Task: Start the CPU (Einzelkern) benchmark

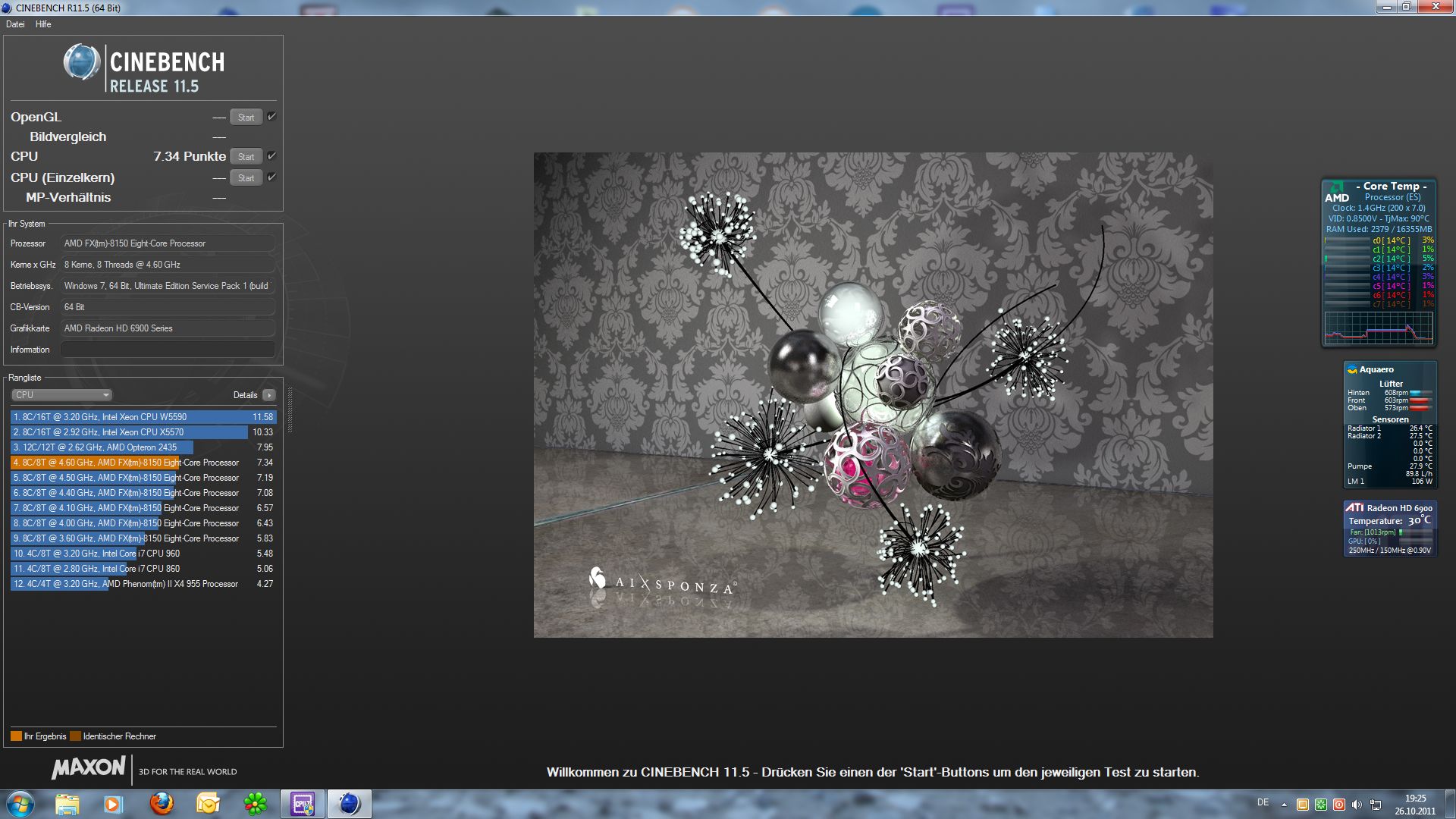Action: [246, 178]
